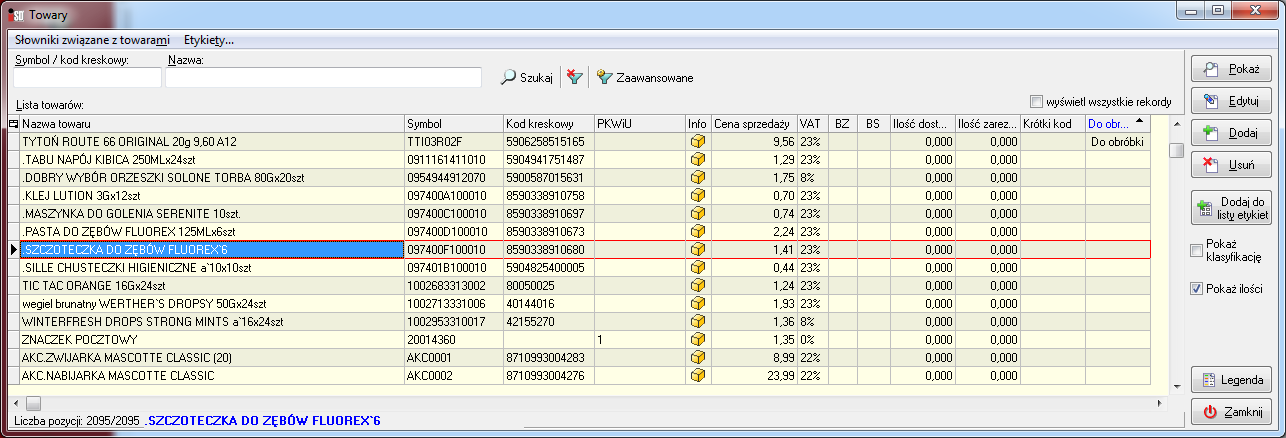
Task: Select .TABU NAPÓJ KIBICA 250MLx24szt row
Action: 580,159
